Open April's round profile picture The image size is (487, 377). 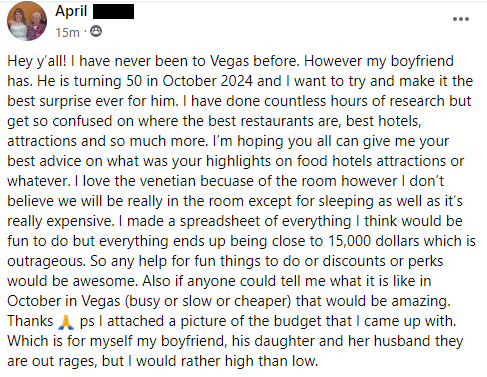(27, 21)
